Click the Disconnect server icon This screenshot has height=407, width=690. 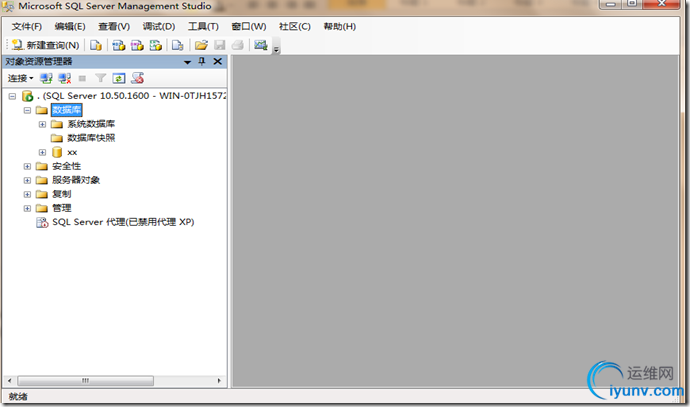click(65, 78)
